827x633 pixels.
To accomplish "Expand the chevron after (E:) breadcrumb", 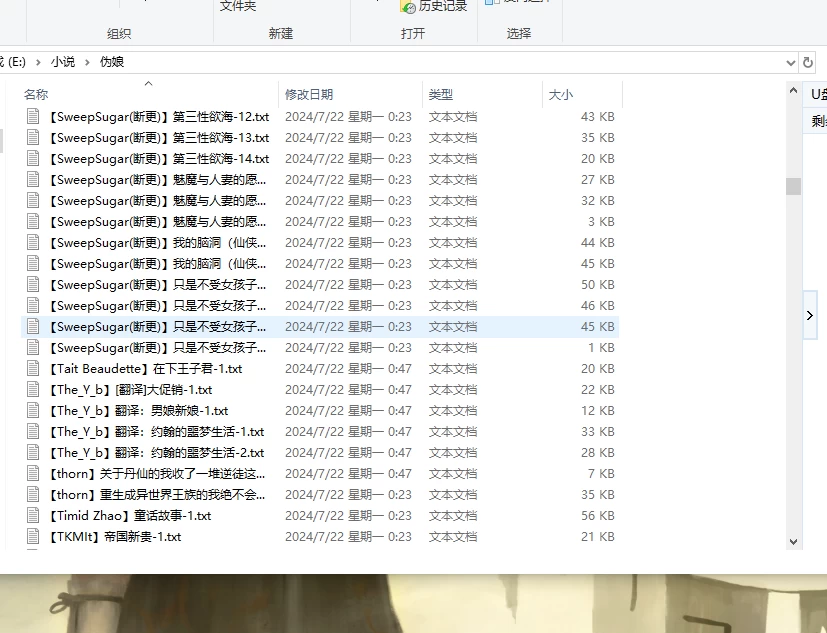I will coord(38,62).
